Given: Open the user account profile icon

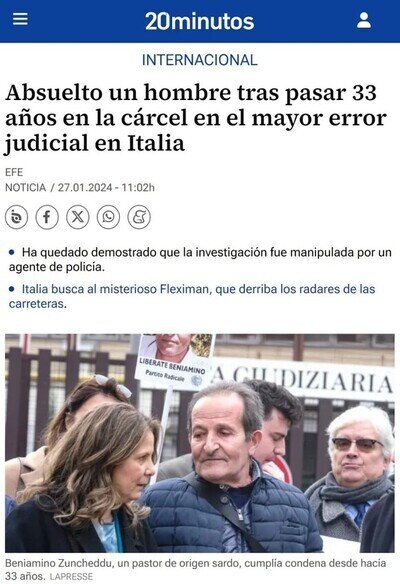Looking at the screenshot, I should pos(364,20).
